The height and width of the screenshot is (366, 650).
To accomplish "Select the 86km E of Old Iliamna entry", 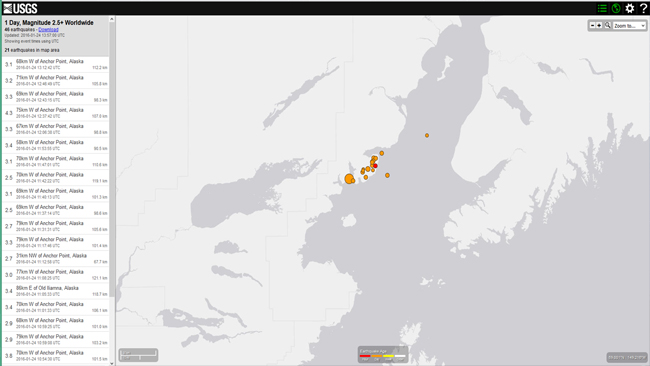I will (56, 291).
